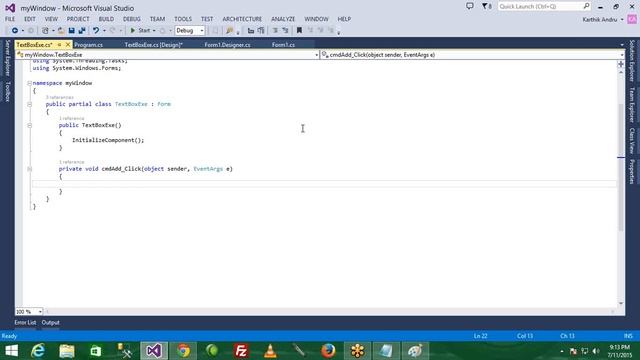This screenshot has width=640, height=360.
Task: Uncomment the selected lines
Action: tap(285, 31)
